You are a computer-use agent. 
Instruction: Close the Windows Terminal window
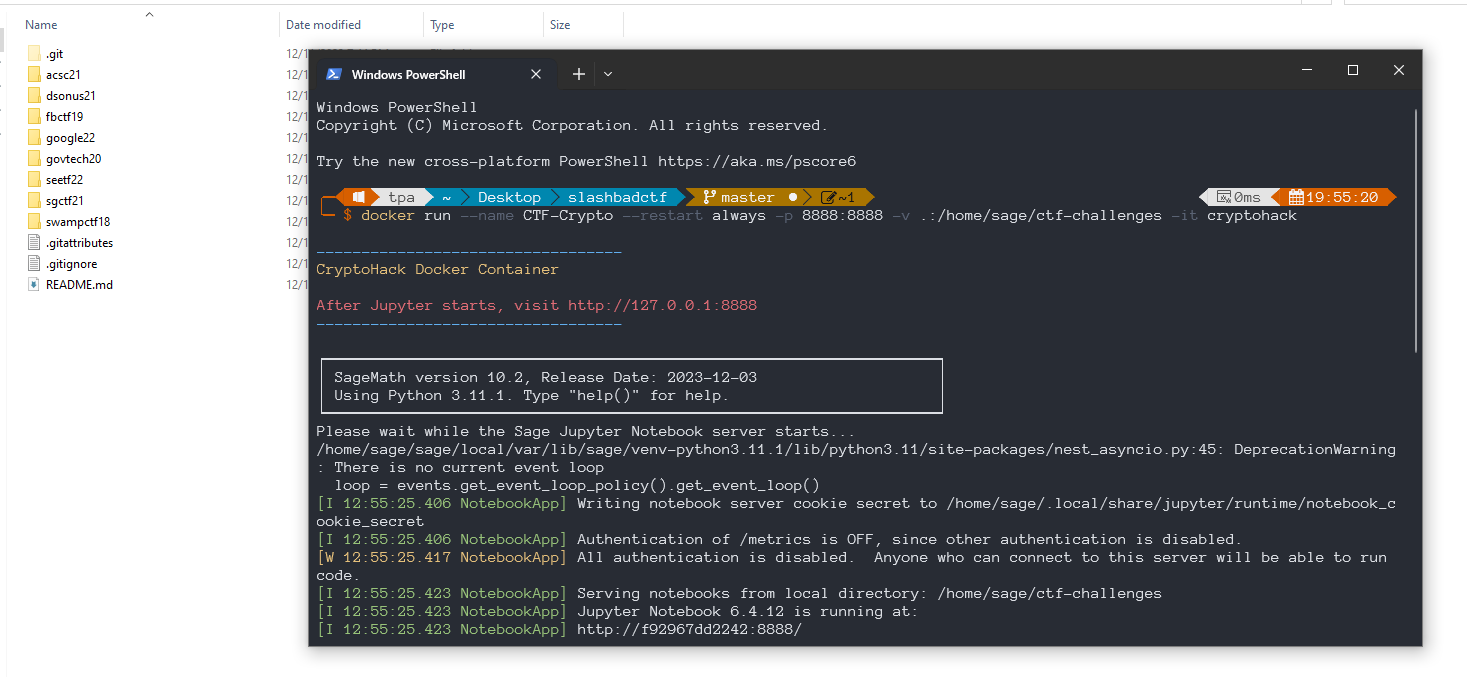1399,70
